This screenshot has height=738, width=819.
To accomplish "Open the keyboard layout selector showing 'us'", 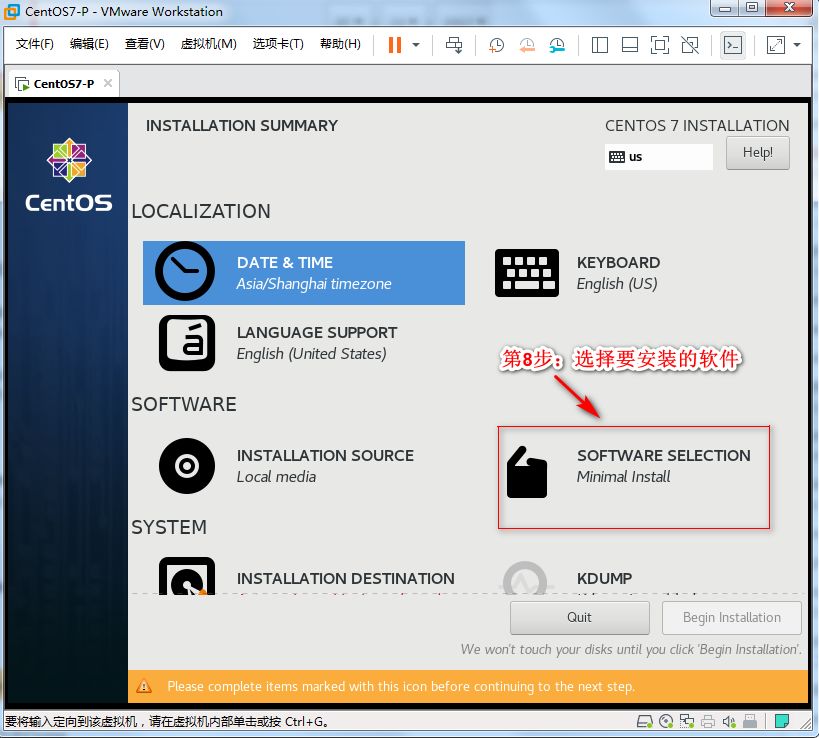I will tap(658, 156).
